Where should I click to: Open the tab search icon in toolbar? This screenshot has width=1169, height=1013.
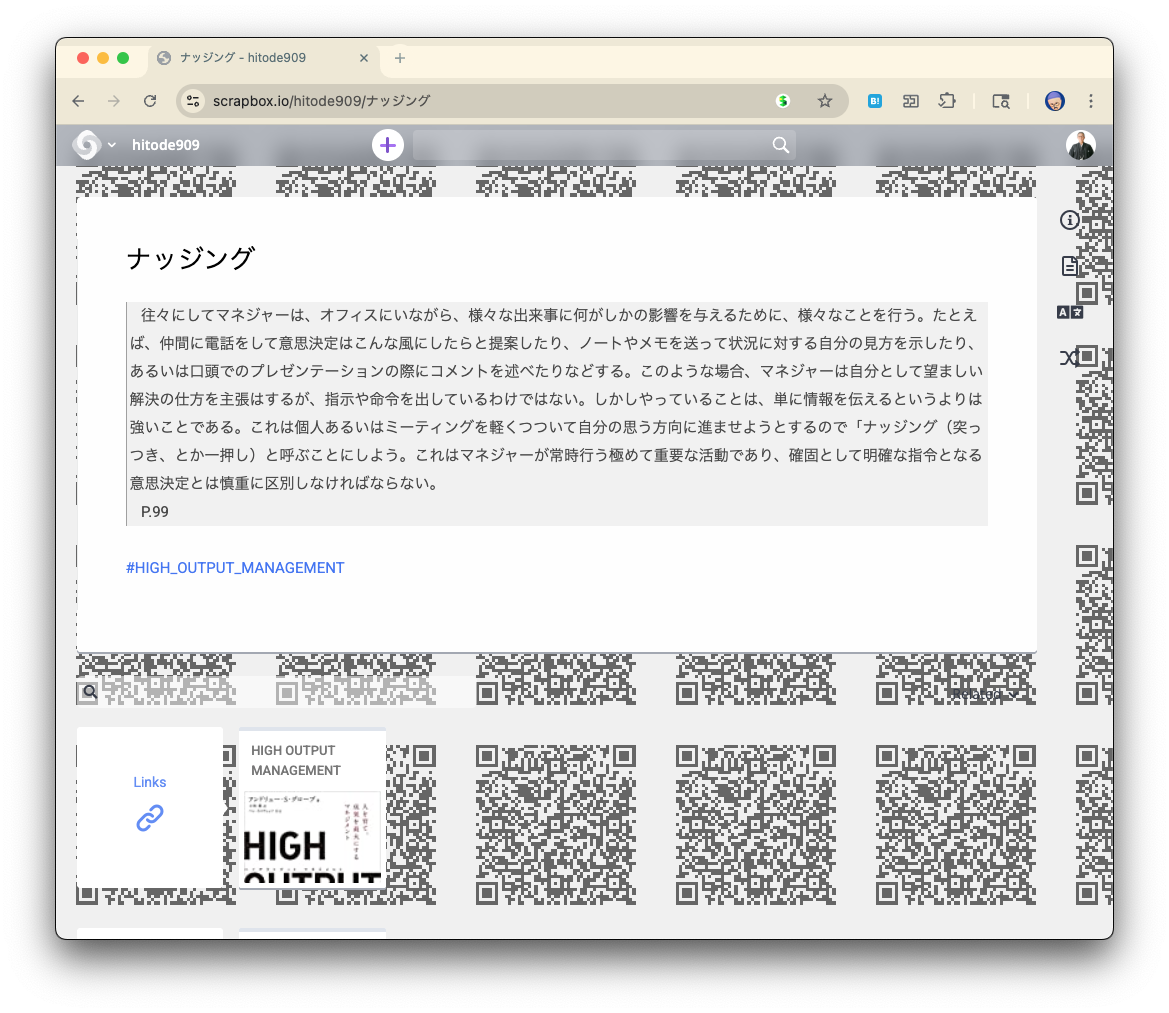tap(1001, 101)
